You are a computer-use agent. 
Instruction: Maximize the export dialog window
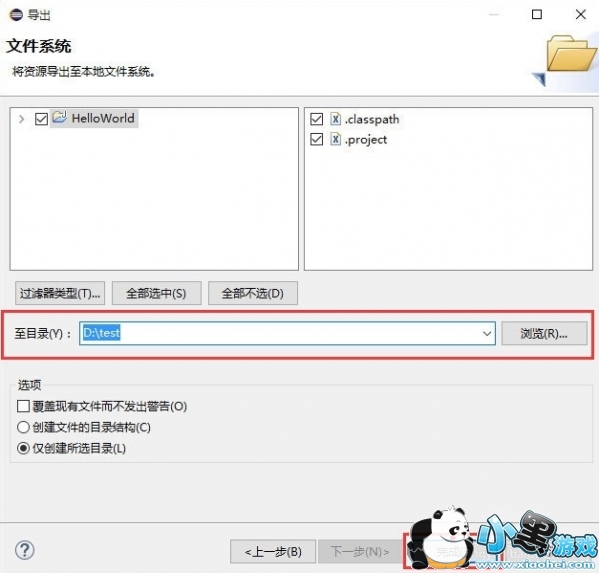pos(537,15)
